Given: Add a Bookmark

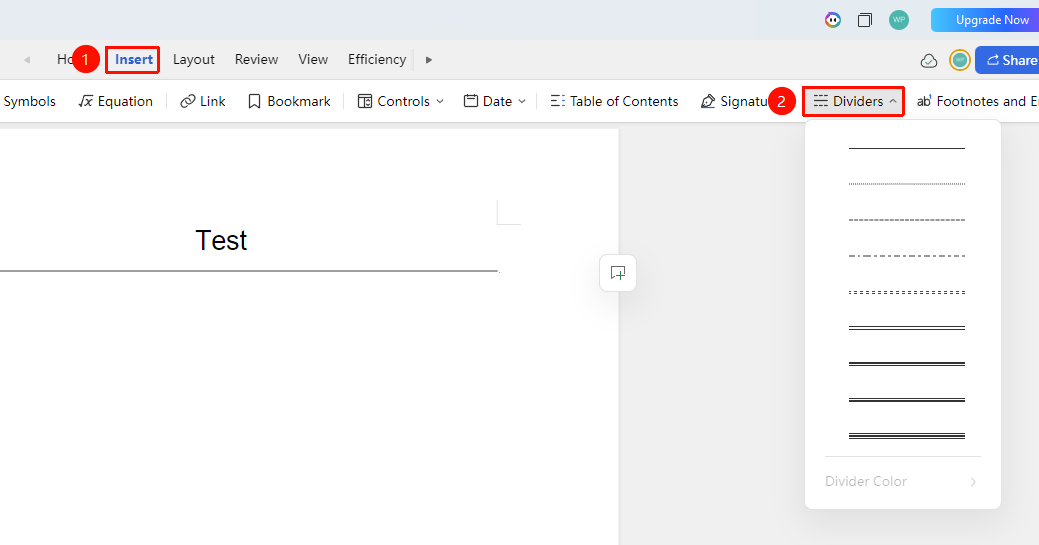Looking at the screenshot, I should 289,101.
